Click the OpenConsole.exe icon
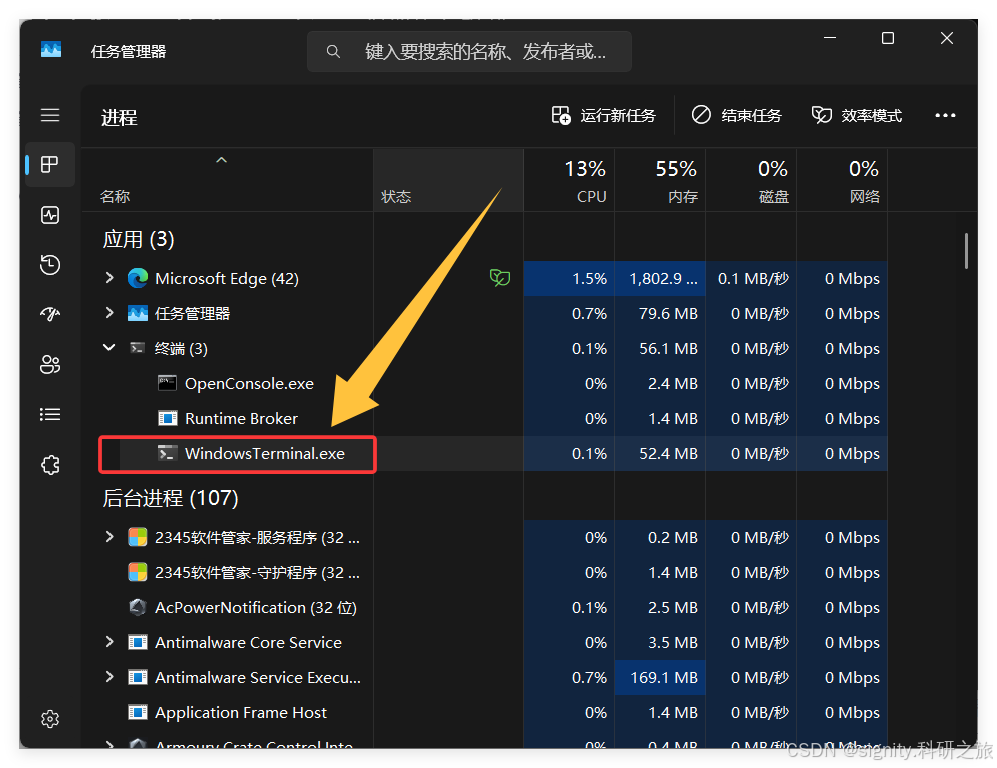The image size is (997, 768). click(167, 383)
